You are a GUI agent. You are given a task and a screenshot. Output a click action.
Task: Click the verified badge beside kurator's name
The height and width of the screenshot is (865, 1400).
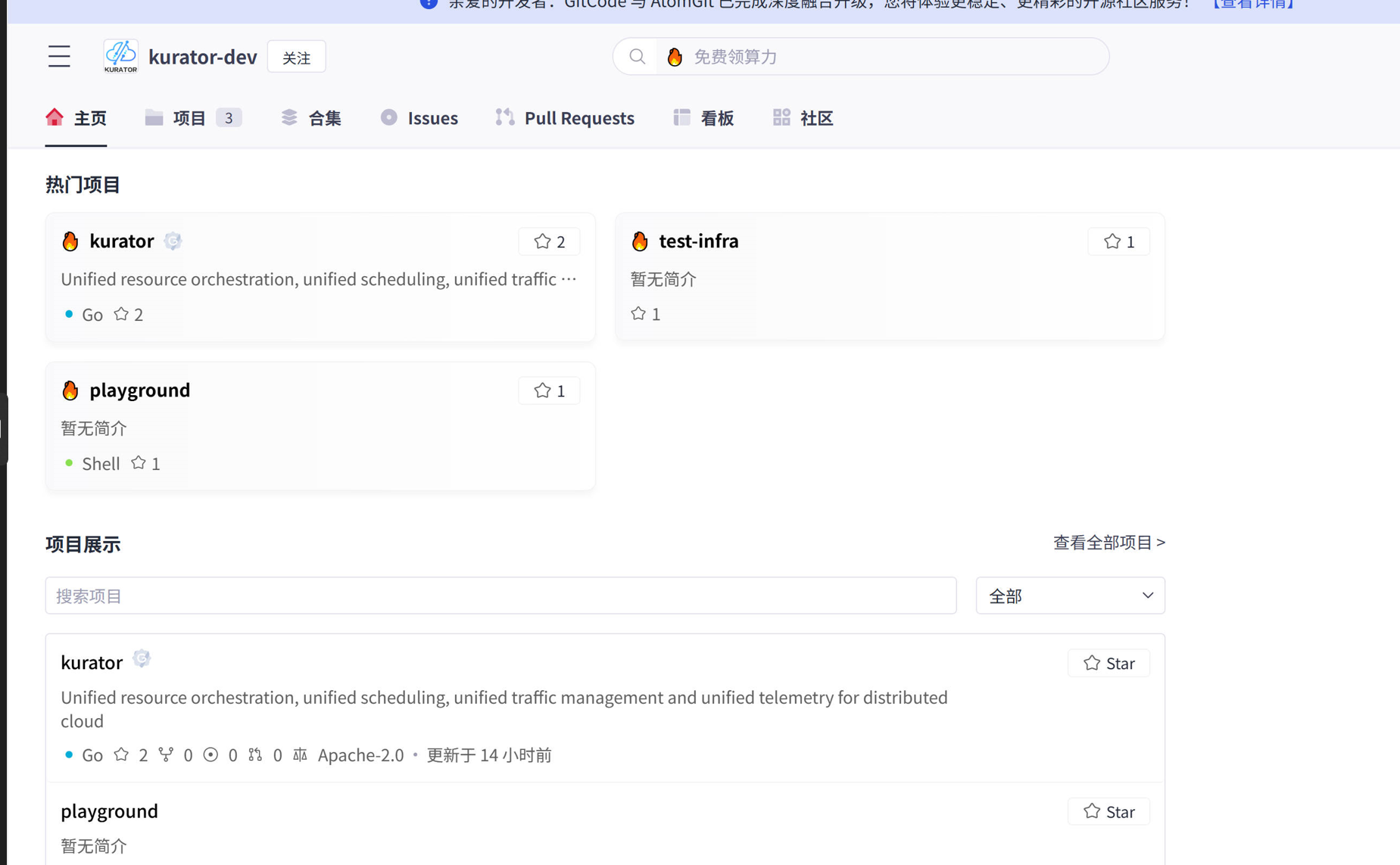173,241
